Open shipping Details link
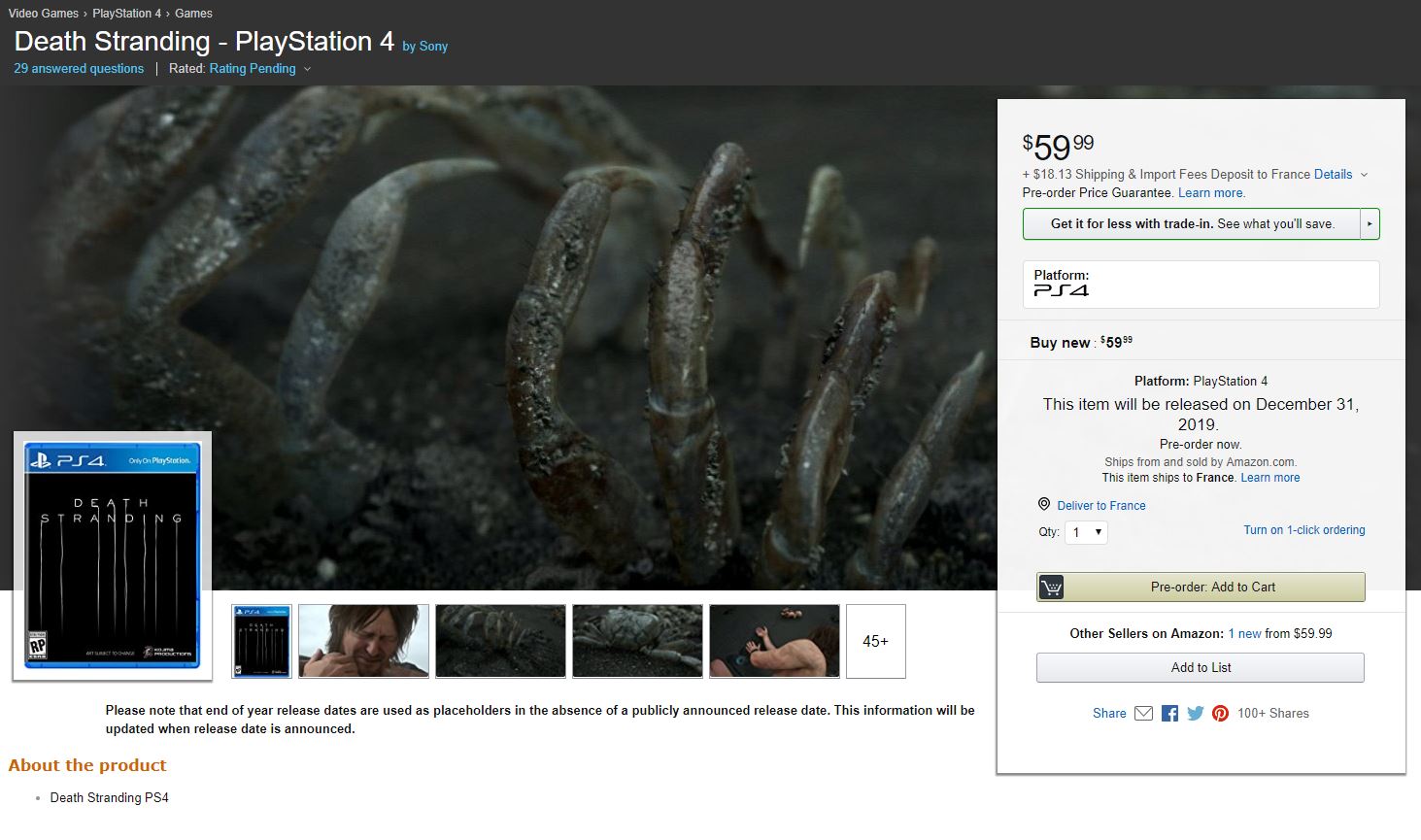 [x=1333, y=175]
